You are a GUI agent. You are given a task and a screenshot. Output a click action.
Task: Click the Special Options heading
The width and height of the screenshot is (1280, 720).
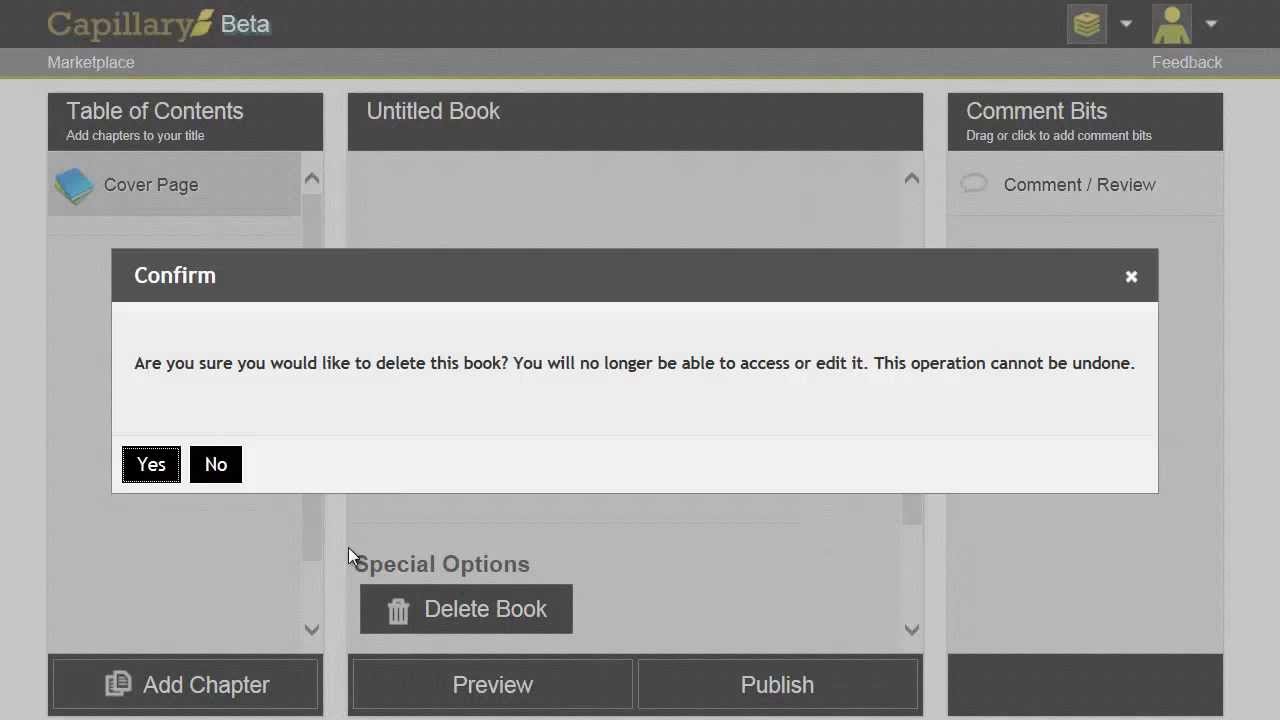pyautogui.click(x=442, y=564)
